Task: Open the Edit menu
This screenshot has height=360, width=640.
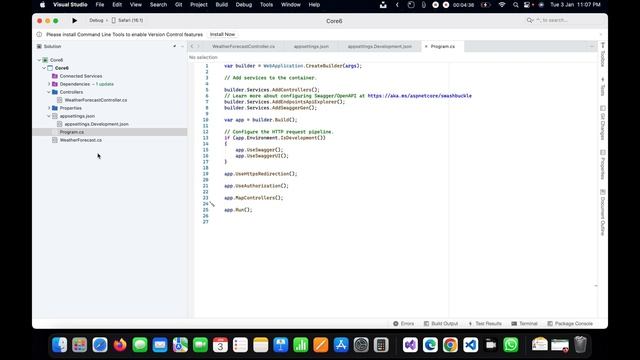Action: point(117,5)
